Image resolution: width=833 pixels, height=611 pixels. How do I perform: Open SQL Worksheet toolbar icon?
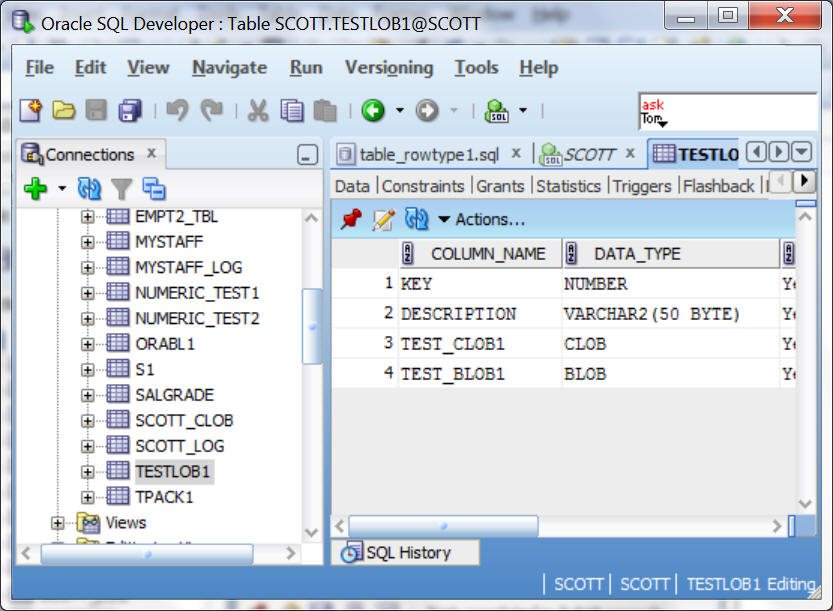[497, 111]
